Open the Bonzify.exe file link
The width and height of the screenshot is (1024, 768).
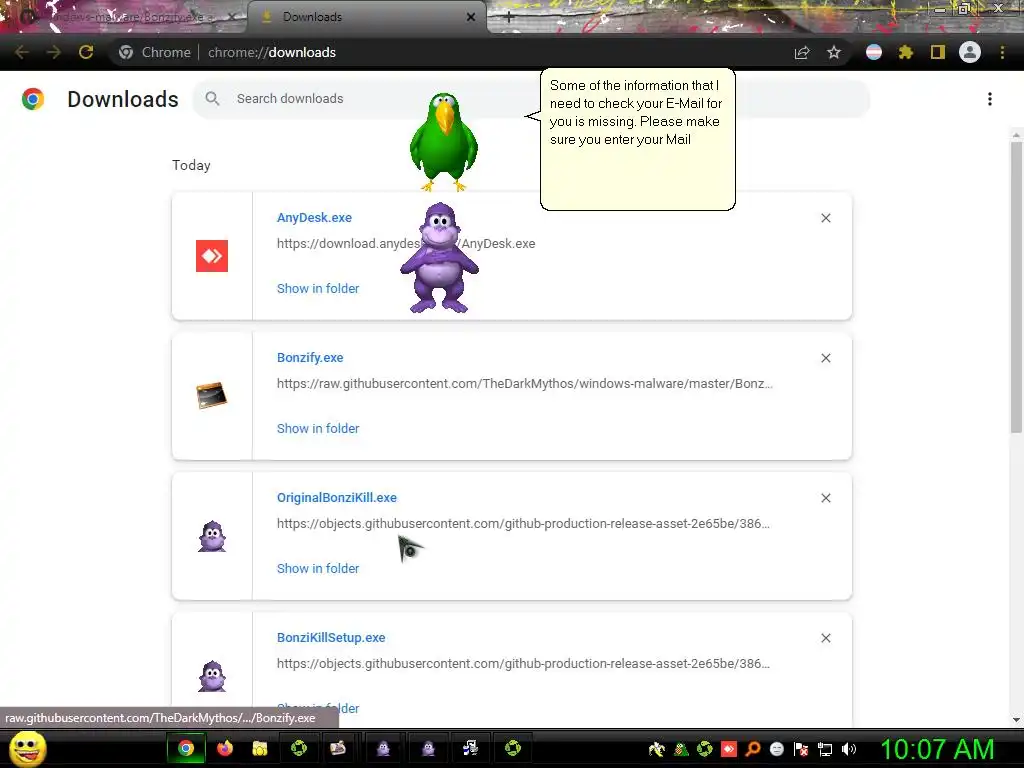pos(310,358)
